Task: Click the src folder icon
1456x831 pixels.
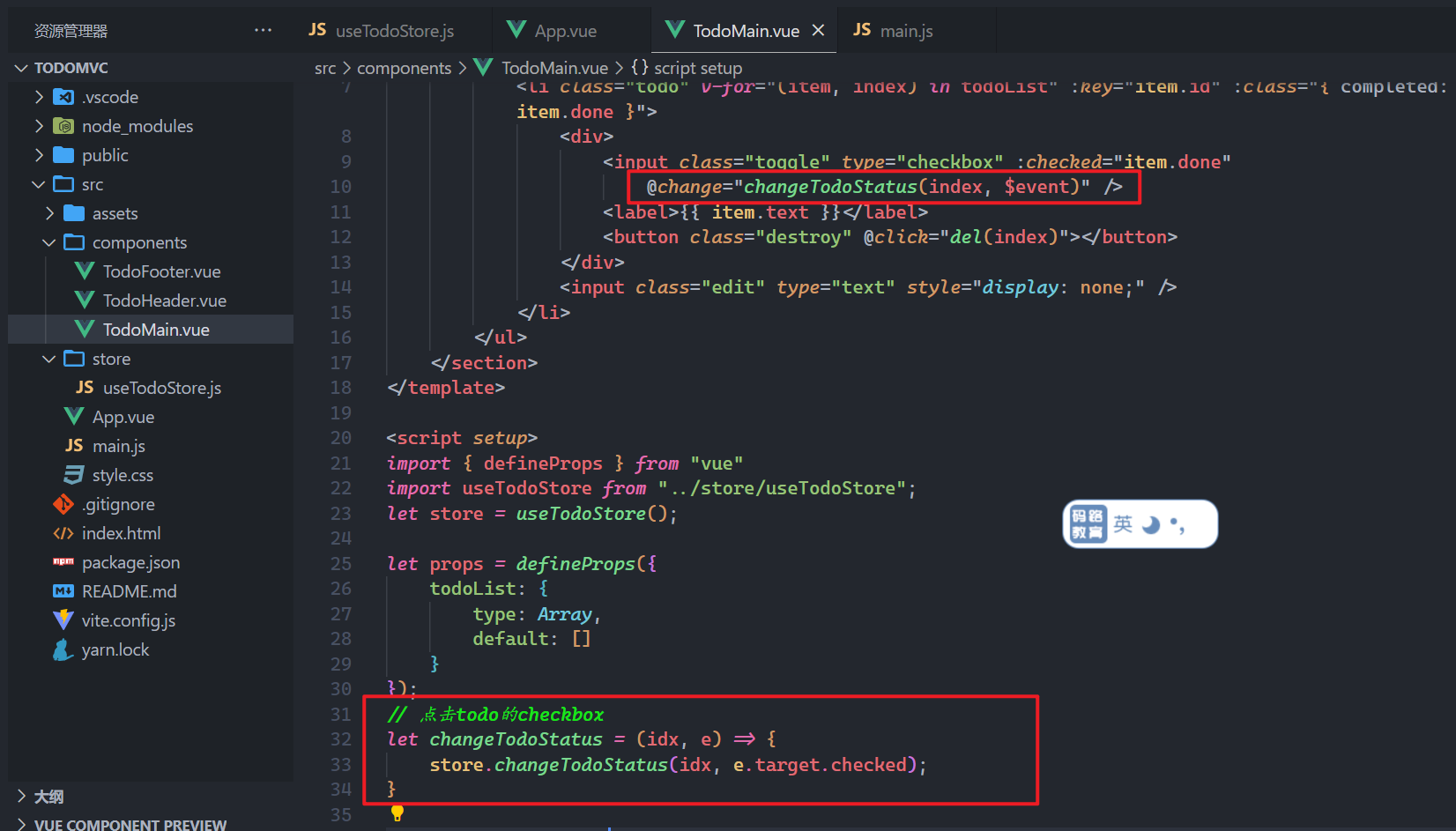Action: click(63, 184)
